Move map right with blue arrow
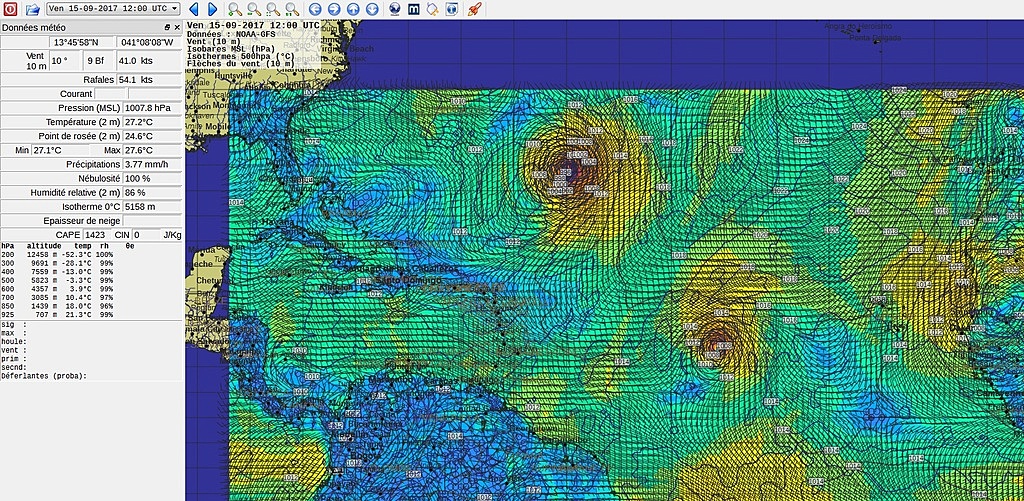Viewport: 1024px width, 501px height. 334,9
